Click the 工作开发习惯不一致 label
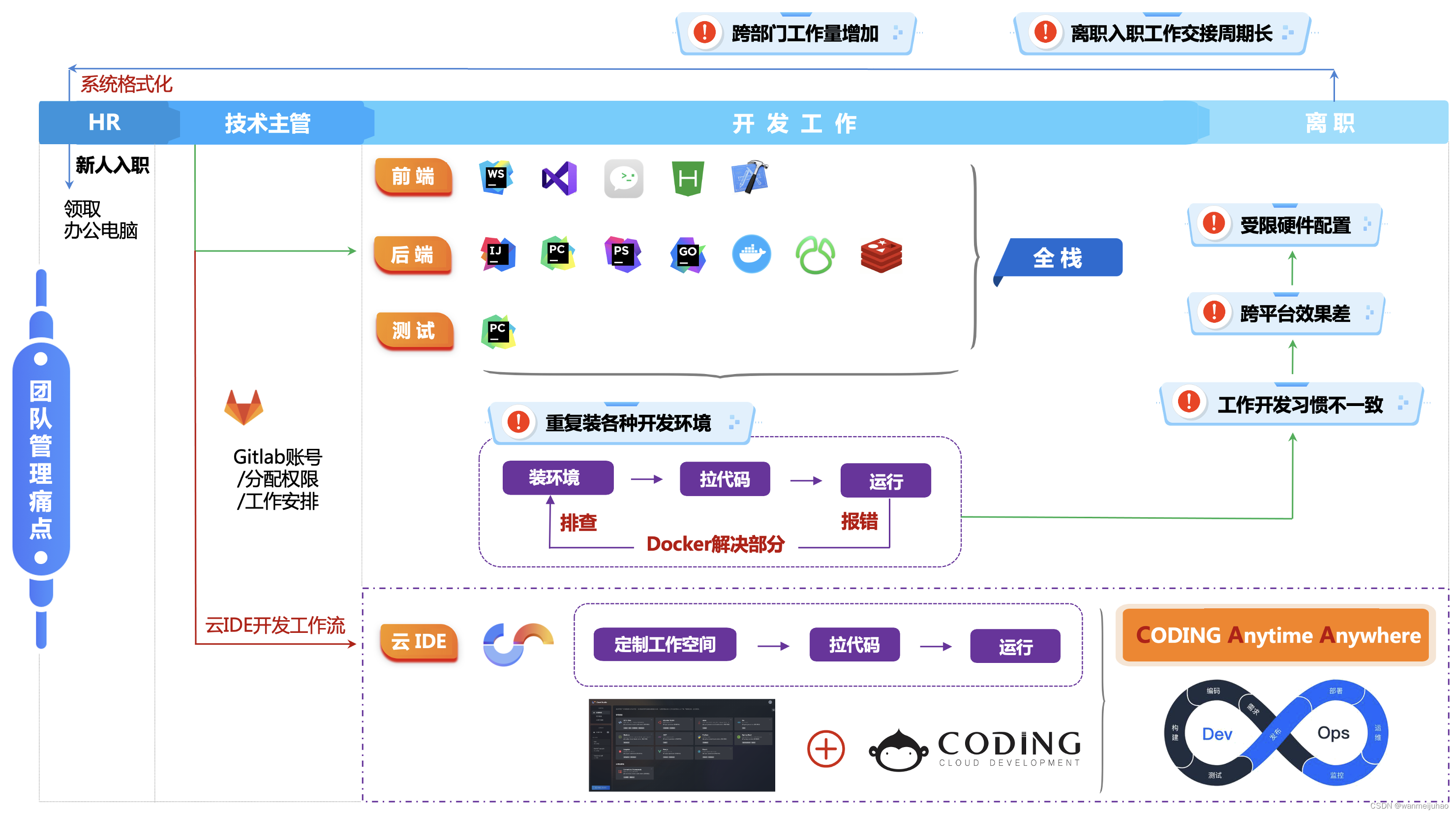1456x815 pixels. click(1300, 405)
